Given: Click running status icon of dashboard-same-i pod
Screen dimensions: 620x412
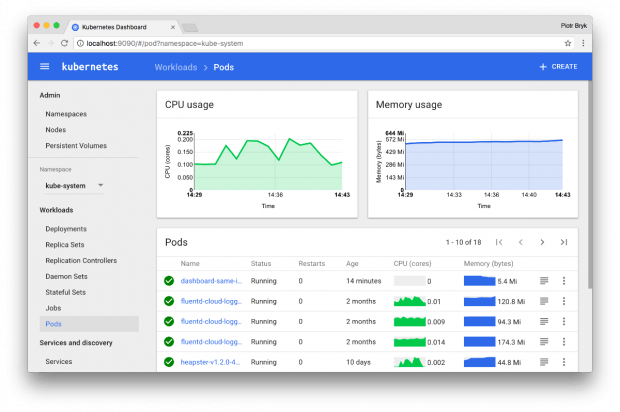Looking at the screenshot, I should tap(169, 281).
